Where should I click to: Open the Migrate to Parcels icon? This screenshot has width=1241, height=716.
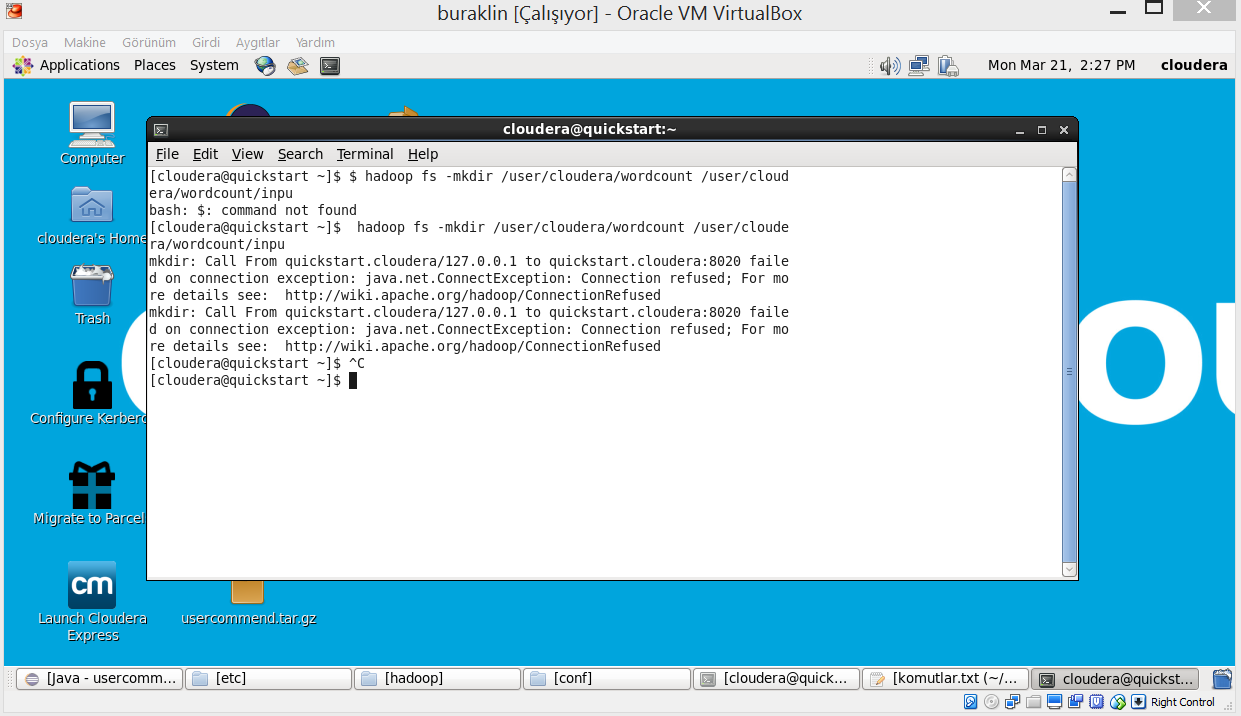92,486
